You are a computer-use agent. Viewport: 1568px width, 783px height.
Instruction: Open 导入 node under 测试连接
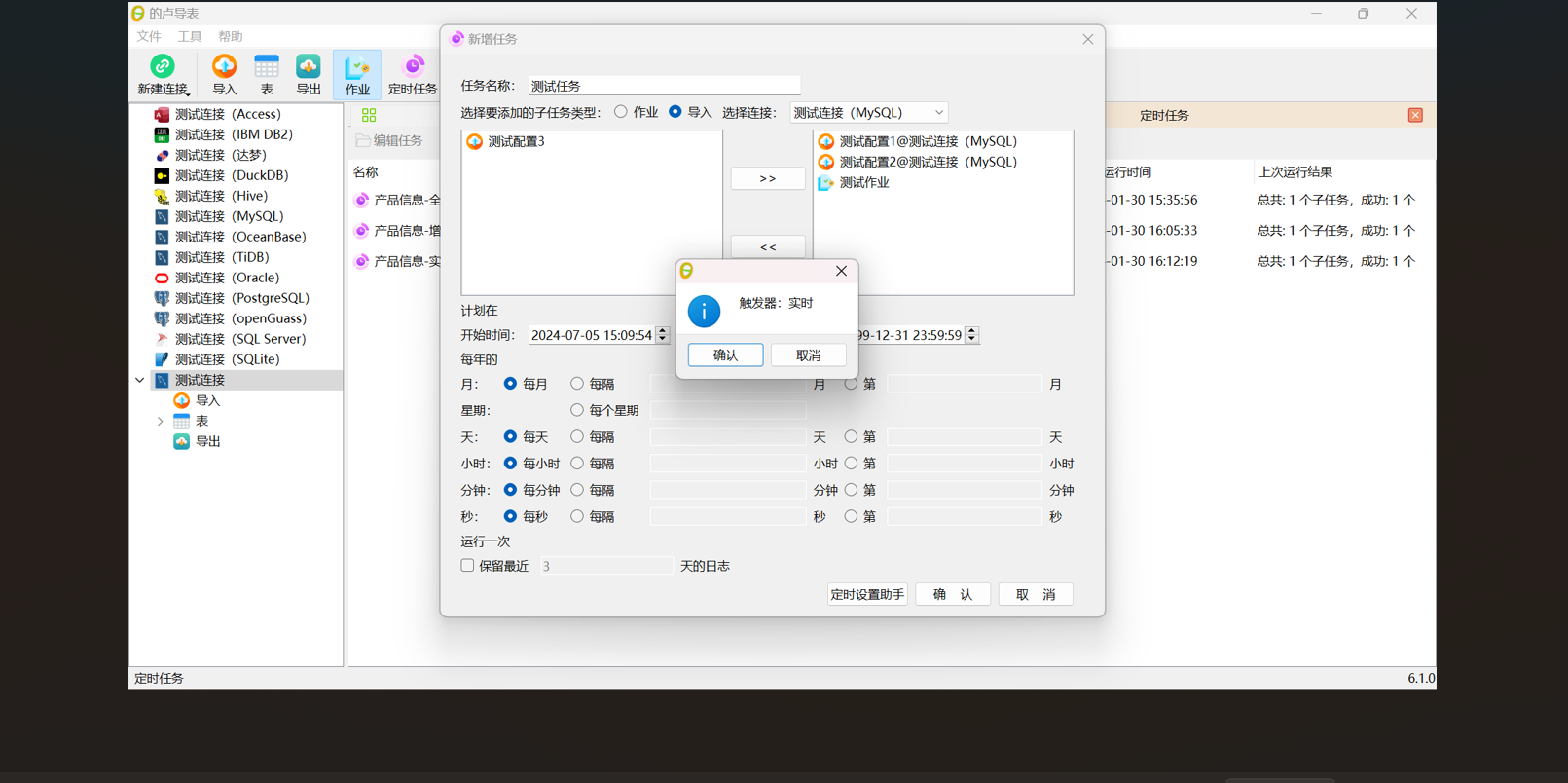coord(198,400)
